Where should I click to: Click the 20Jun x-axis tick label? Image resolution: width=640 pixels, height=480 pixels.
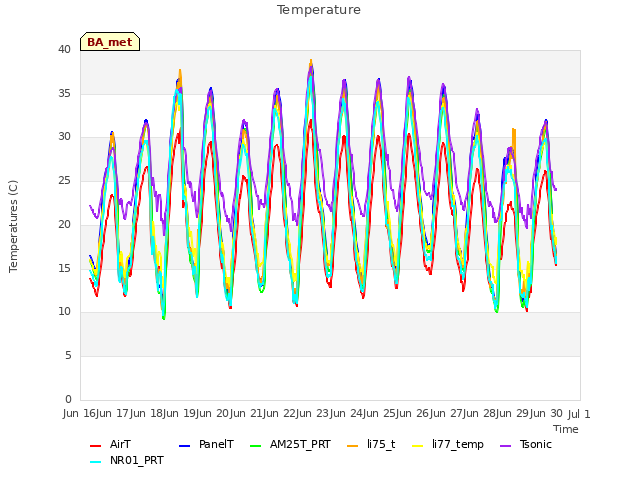(231, 414)
